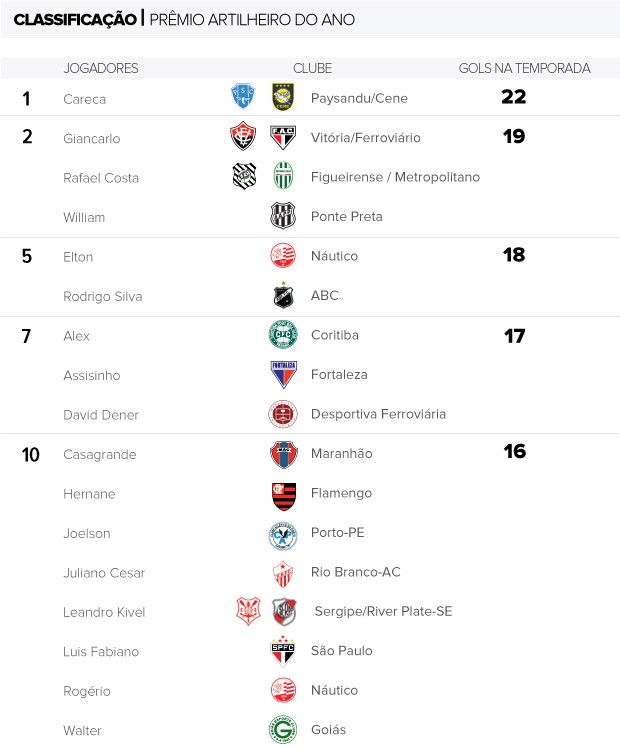Screen dimensions: 620x750
Task: Select the Flamengo club crest
Action: 283,496
